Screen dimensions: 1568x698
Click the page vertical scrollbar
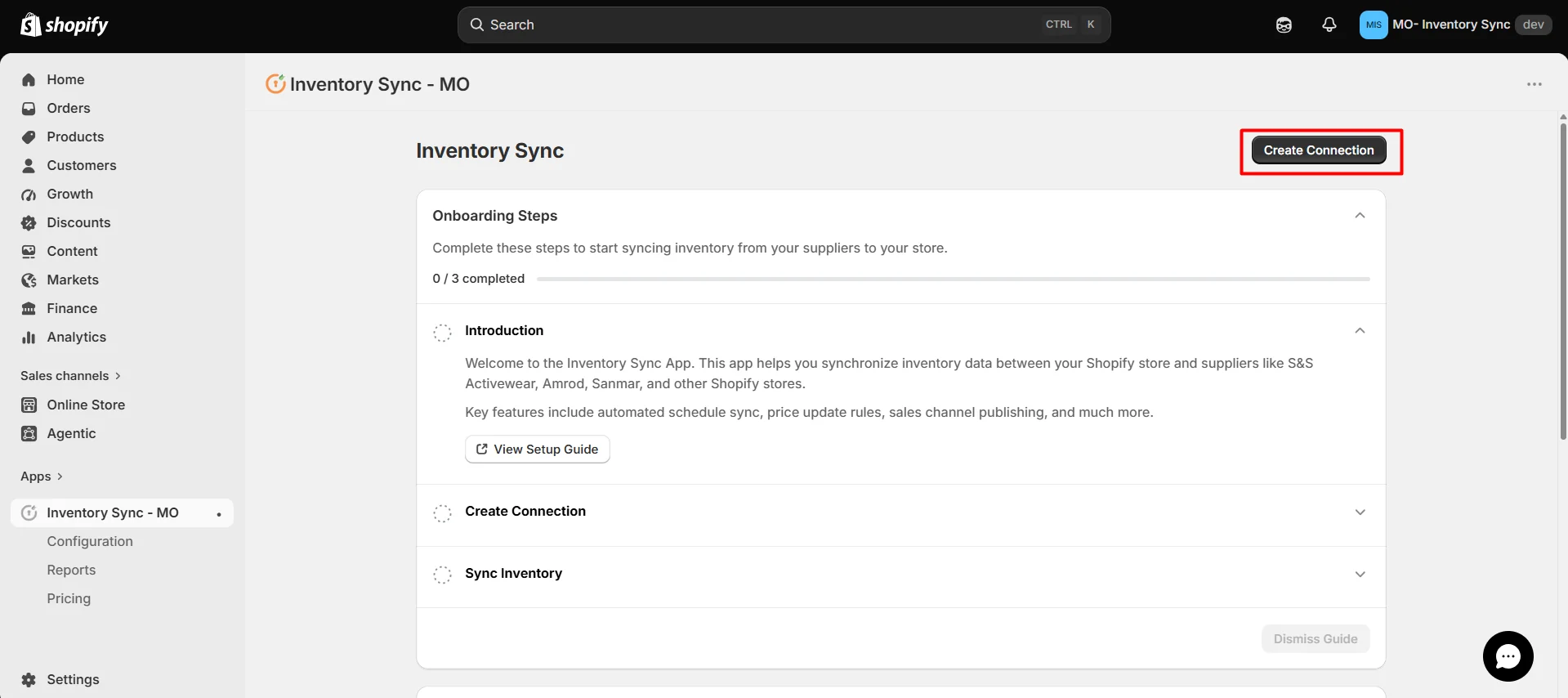click(x=1563, y=280)
